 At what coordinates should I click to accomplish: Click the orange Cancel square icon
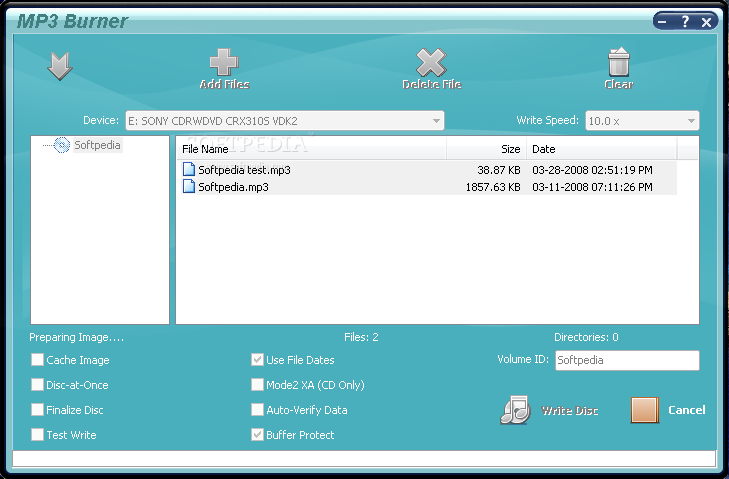click(x=645, y=410)
